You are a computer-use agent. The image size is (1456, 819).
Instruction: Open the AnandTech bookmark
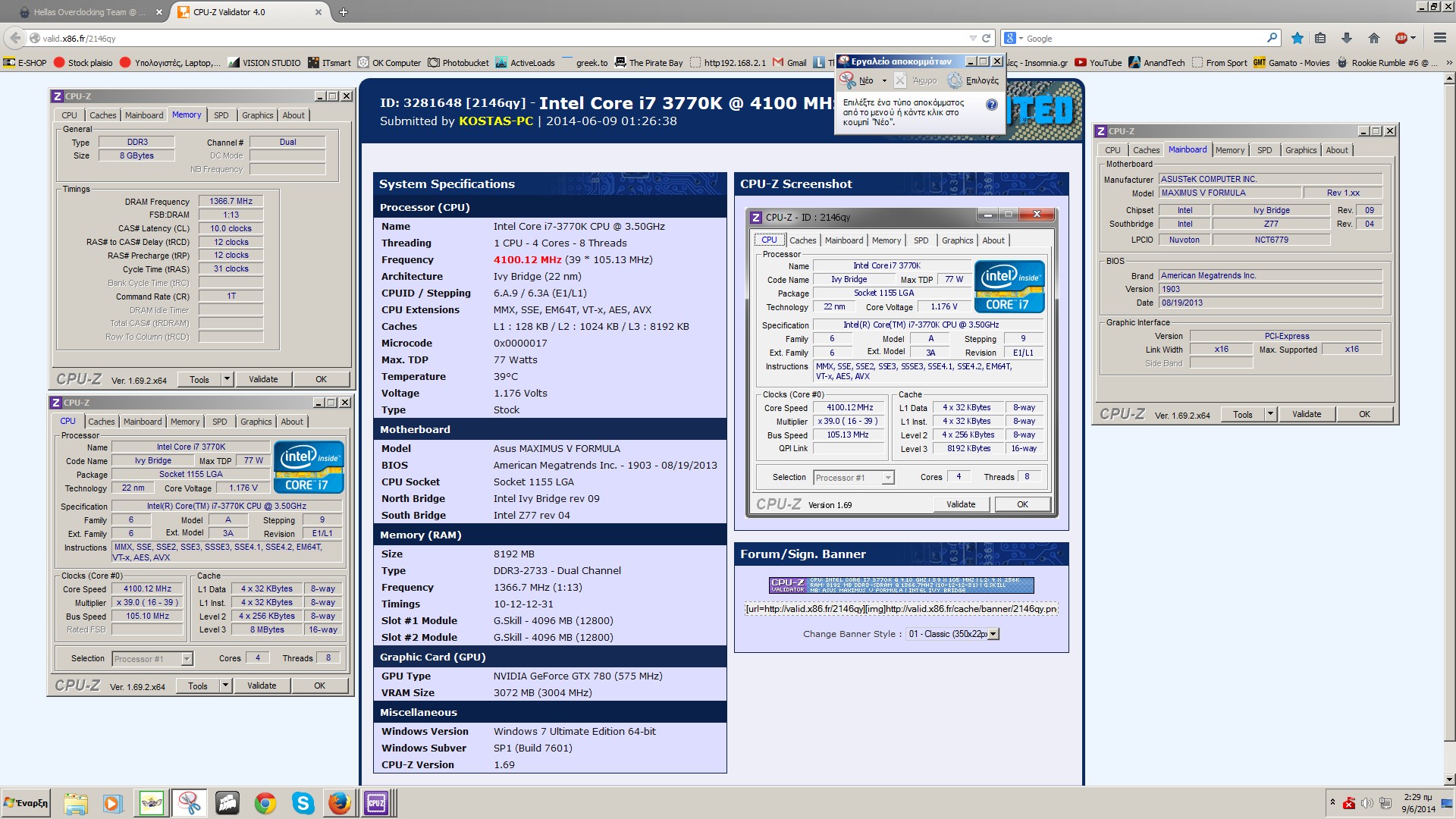(1156, 63)
